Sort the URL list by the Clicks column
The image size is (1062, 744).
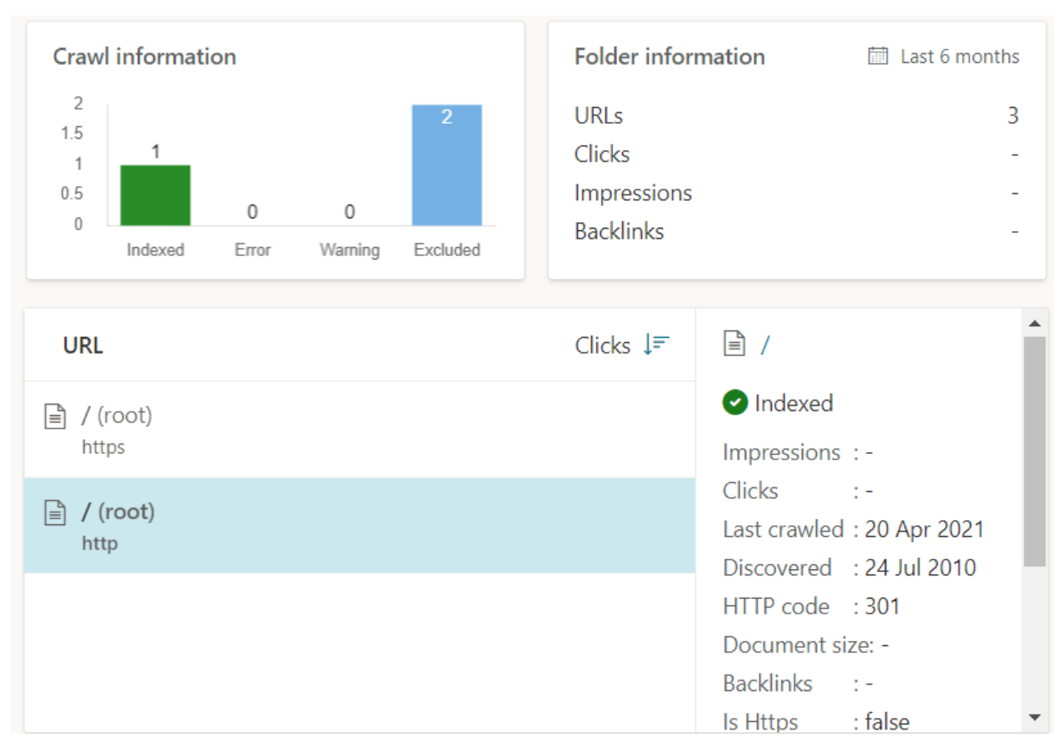pyautogui.click(x=603, y=345)
